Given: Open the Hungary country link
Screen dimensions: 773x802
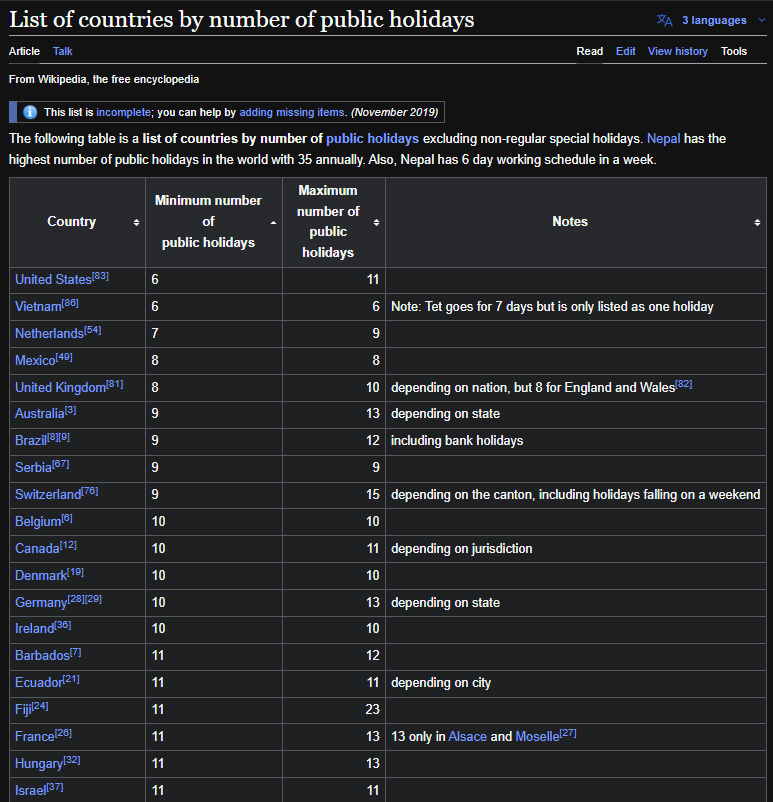Looking at the screenshot, I should click(x=39, y=764).
